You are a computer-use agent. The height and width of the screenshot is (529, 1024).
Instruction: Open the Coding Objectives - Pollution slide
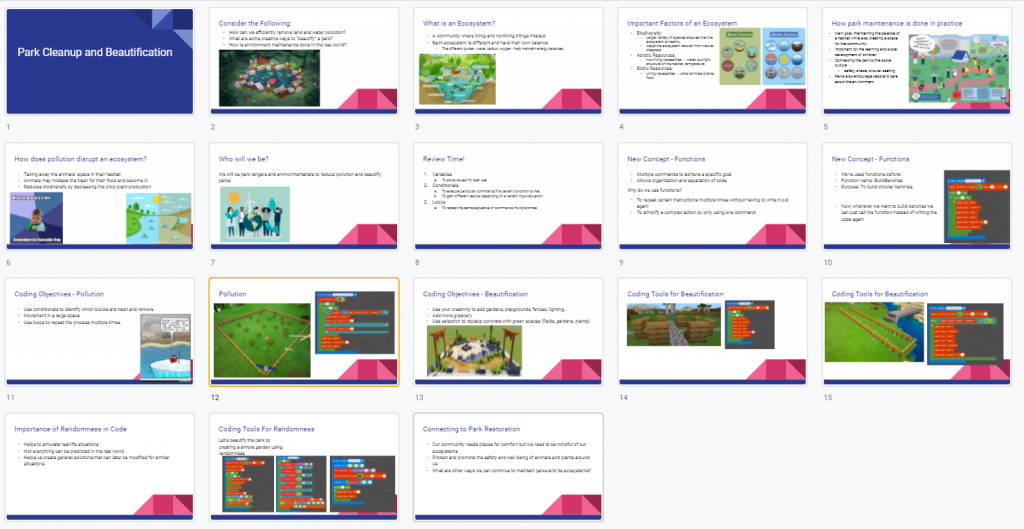(100, 332)
